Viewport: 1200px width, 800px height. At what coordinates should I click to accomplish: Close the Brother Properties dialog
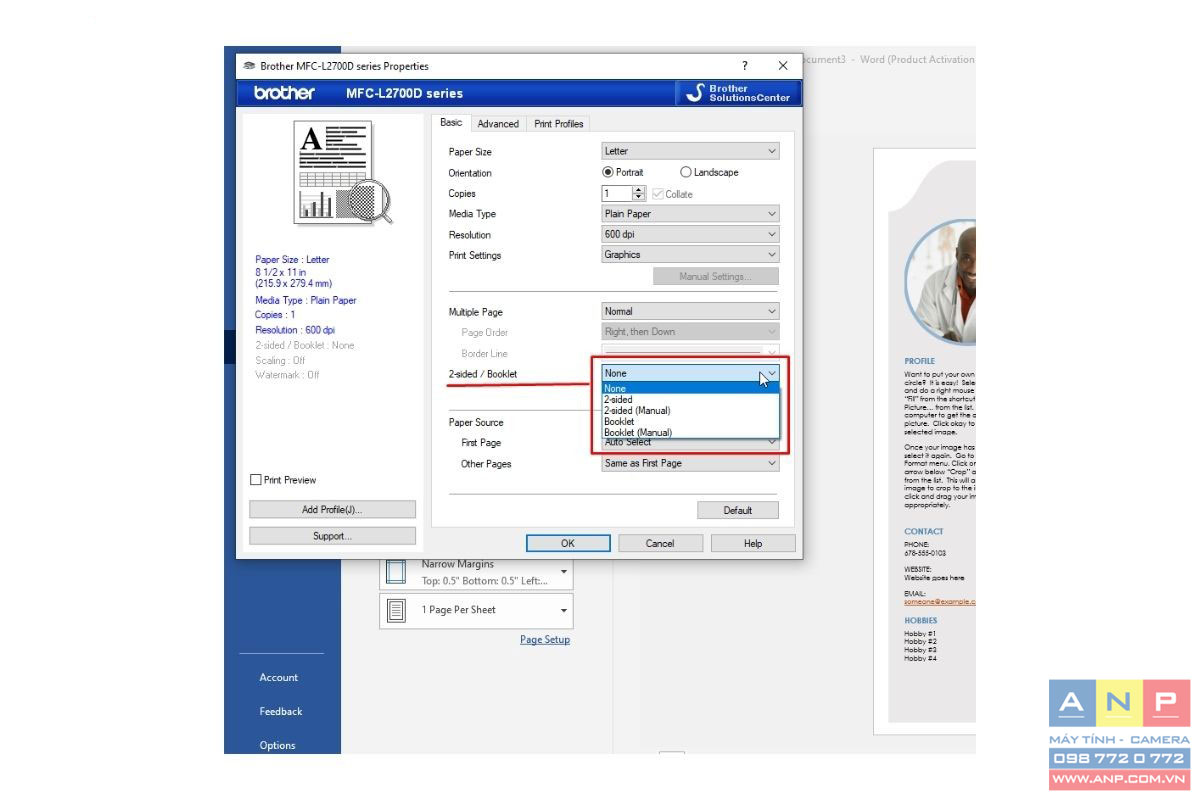(783, 66)
